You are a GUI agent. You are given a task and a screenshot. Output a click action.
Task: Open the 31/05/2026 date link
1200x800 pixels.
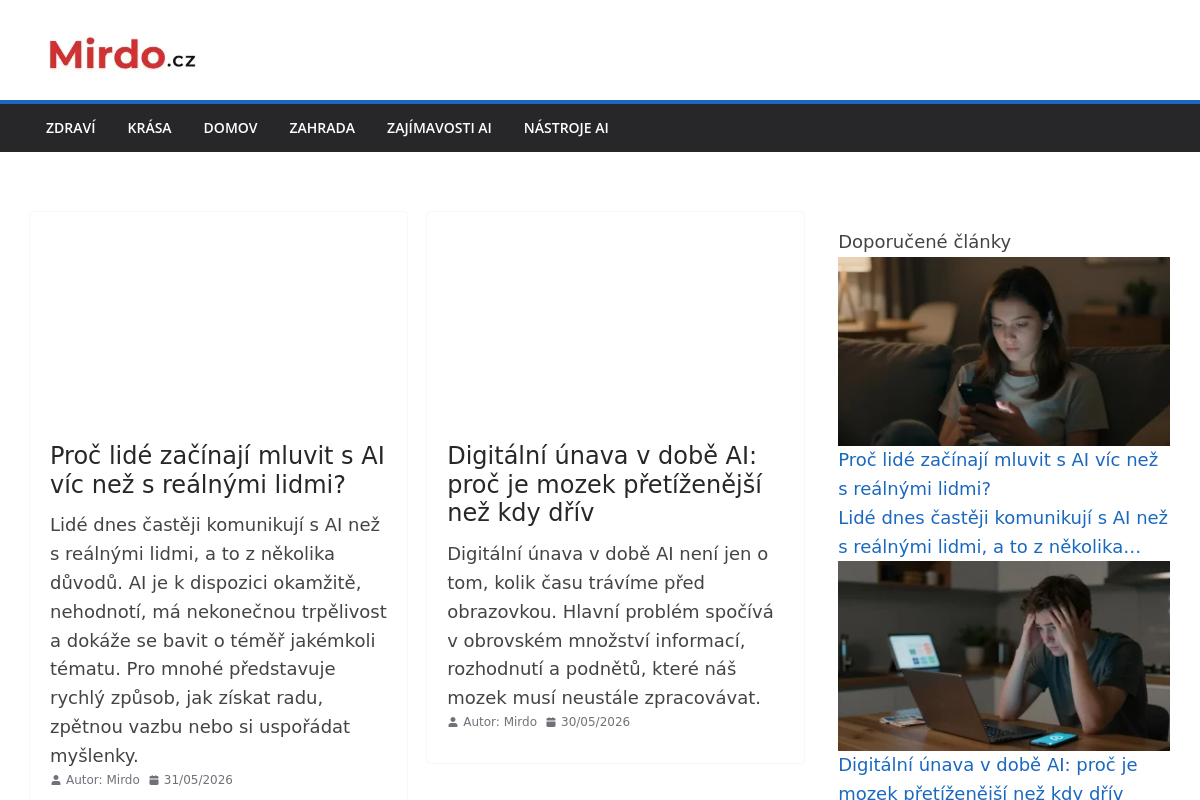pos(198,780)
